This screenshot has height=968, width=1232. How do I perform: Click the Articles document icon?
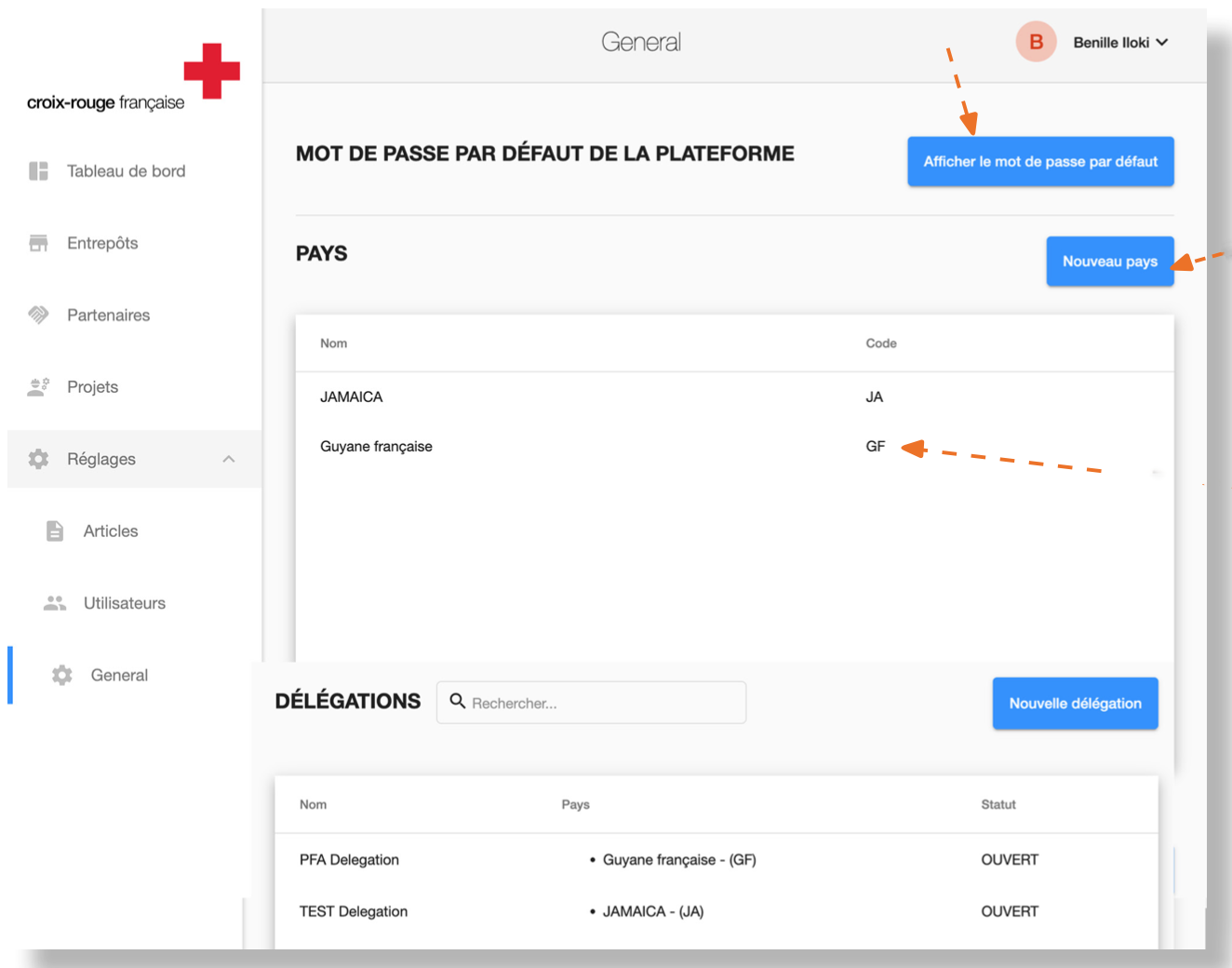(x=55, y=531)
